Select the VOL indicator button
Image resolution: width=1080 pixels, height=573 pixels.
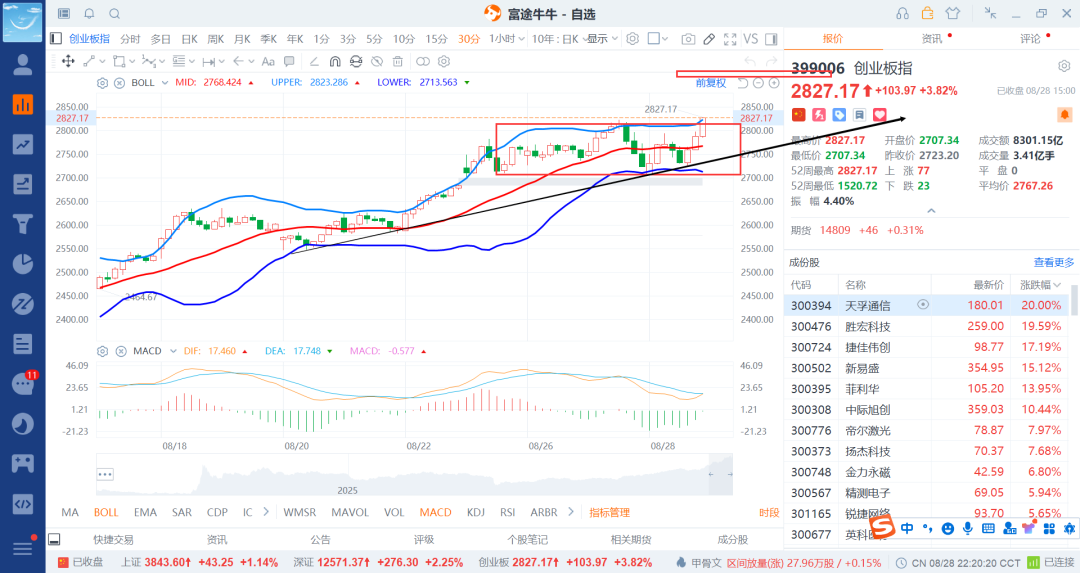394,512
